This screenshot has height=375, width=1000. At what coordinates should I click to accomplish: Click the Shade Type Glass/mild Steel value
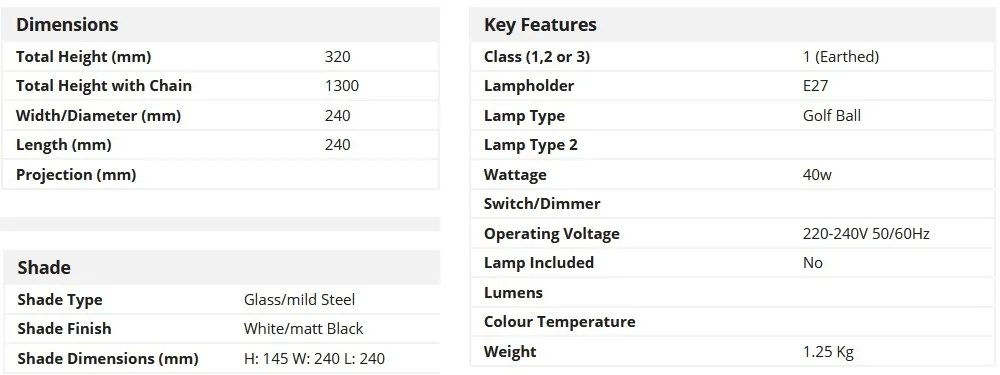[x=299, y=299]
